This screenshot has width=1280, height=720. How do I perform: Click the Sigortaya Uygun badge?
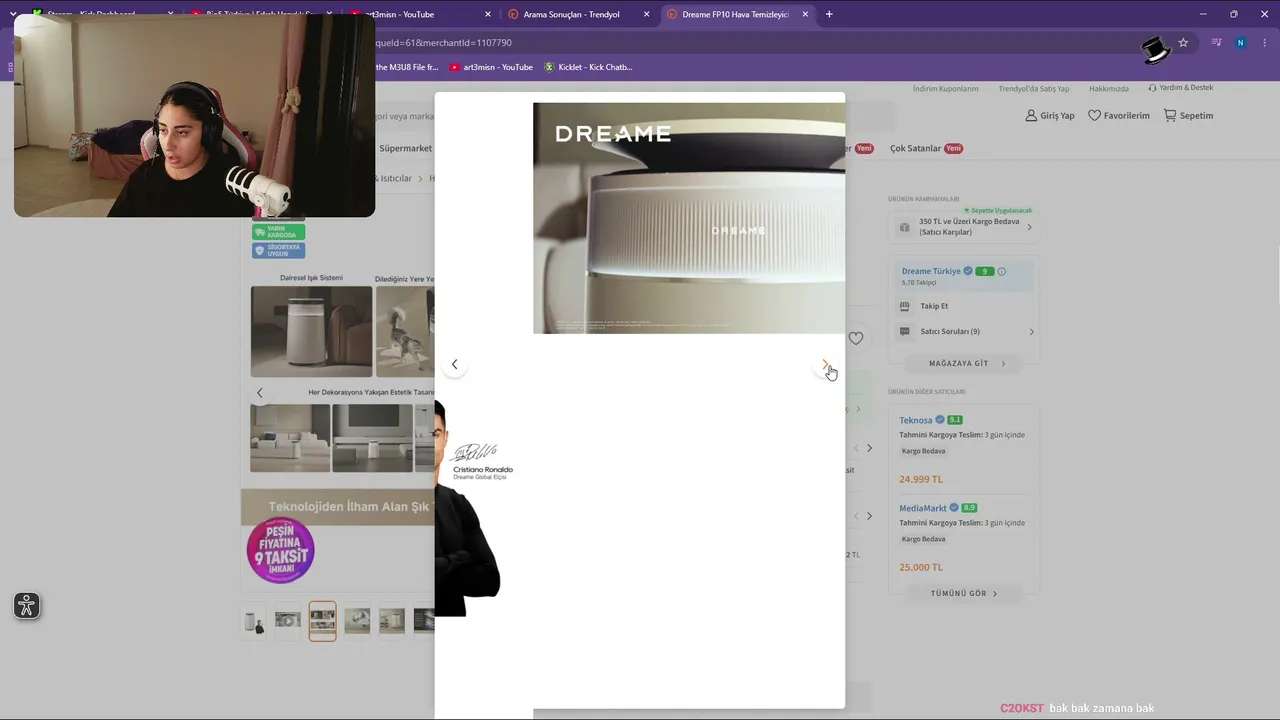click(279, 250)
